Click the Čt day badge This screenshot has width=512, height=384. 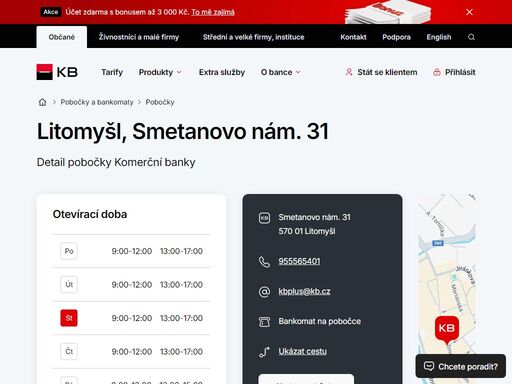pyautogui.click(x=69, y=352)
